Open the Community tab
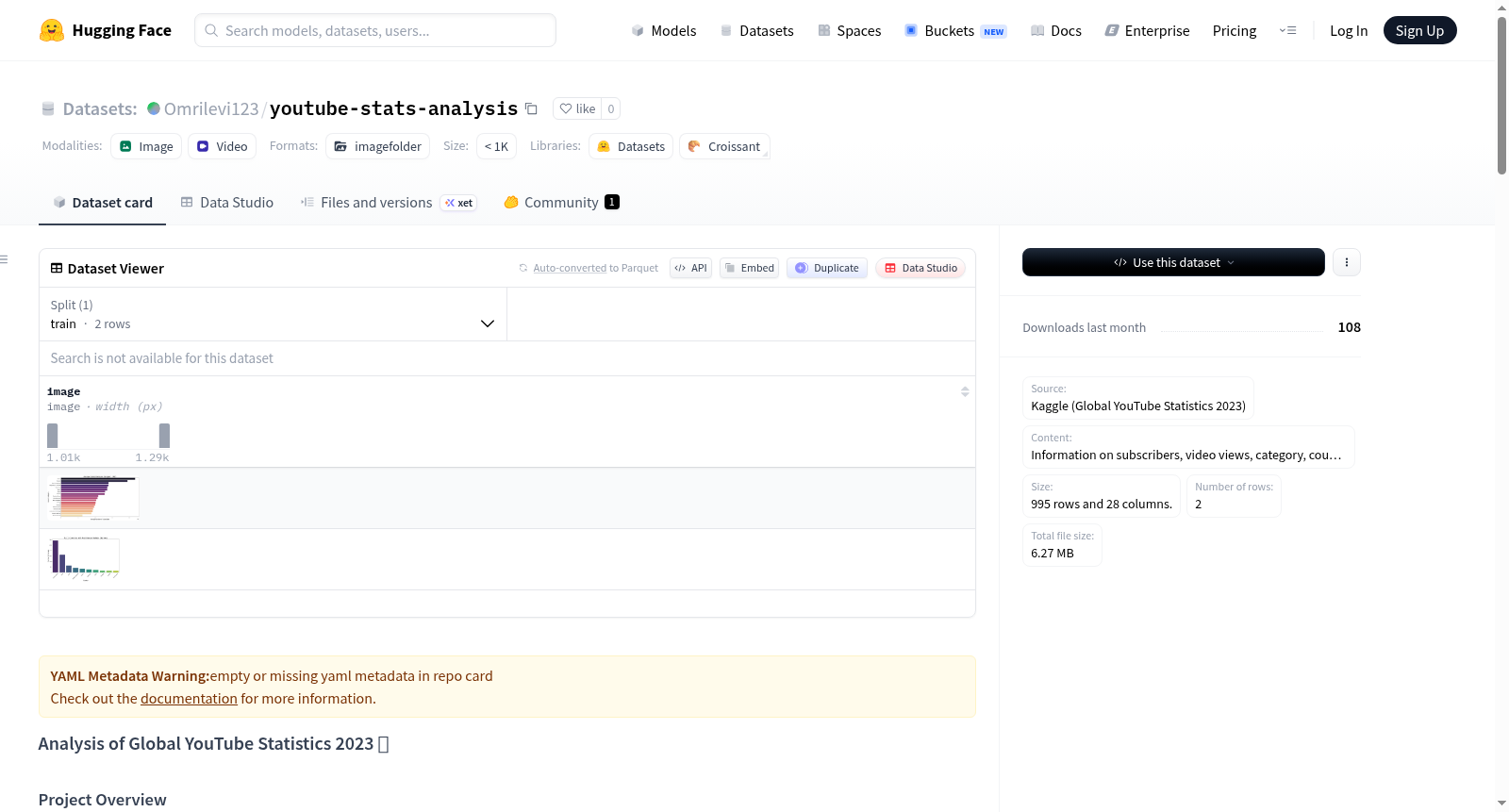The image size is (1509, 812). [x=561, y=202]
